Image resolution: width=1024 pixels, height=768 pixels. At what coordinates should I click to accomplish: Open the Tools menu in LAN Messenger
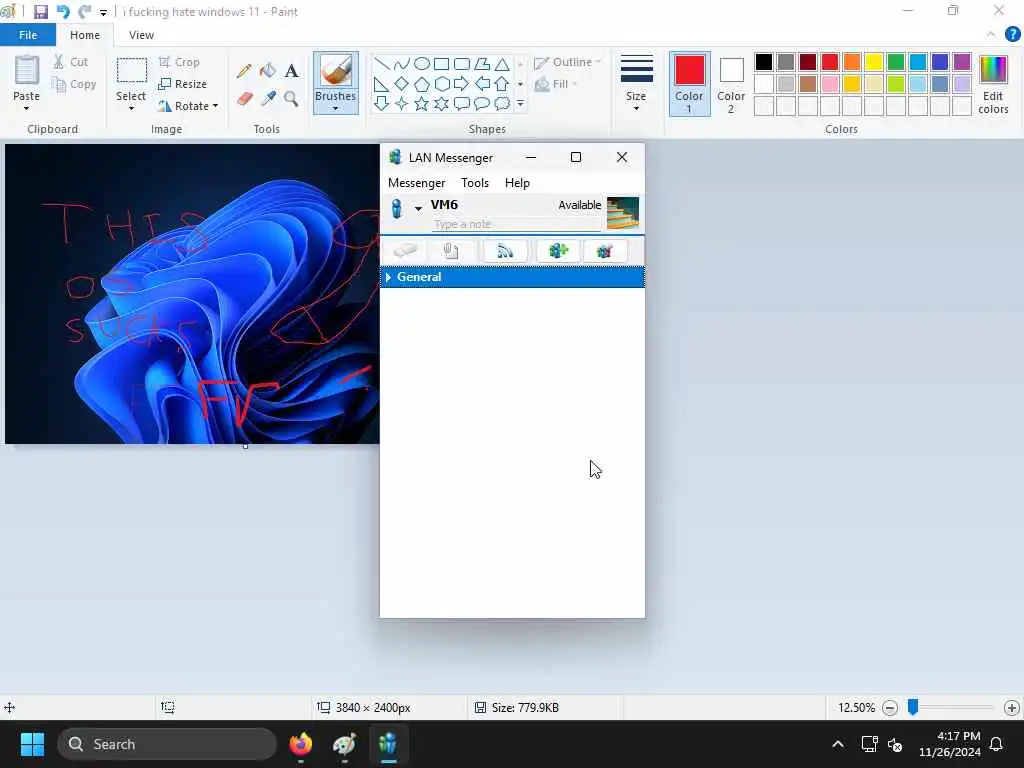[475, 183]
